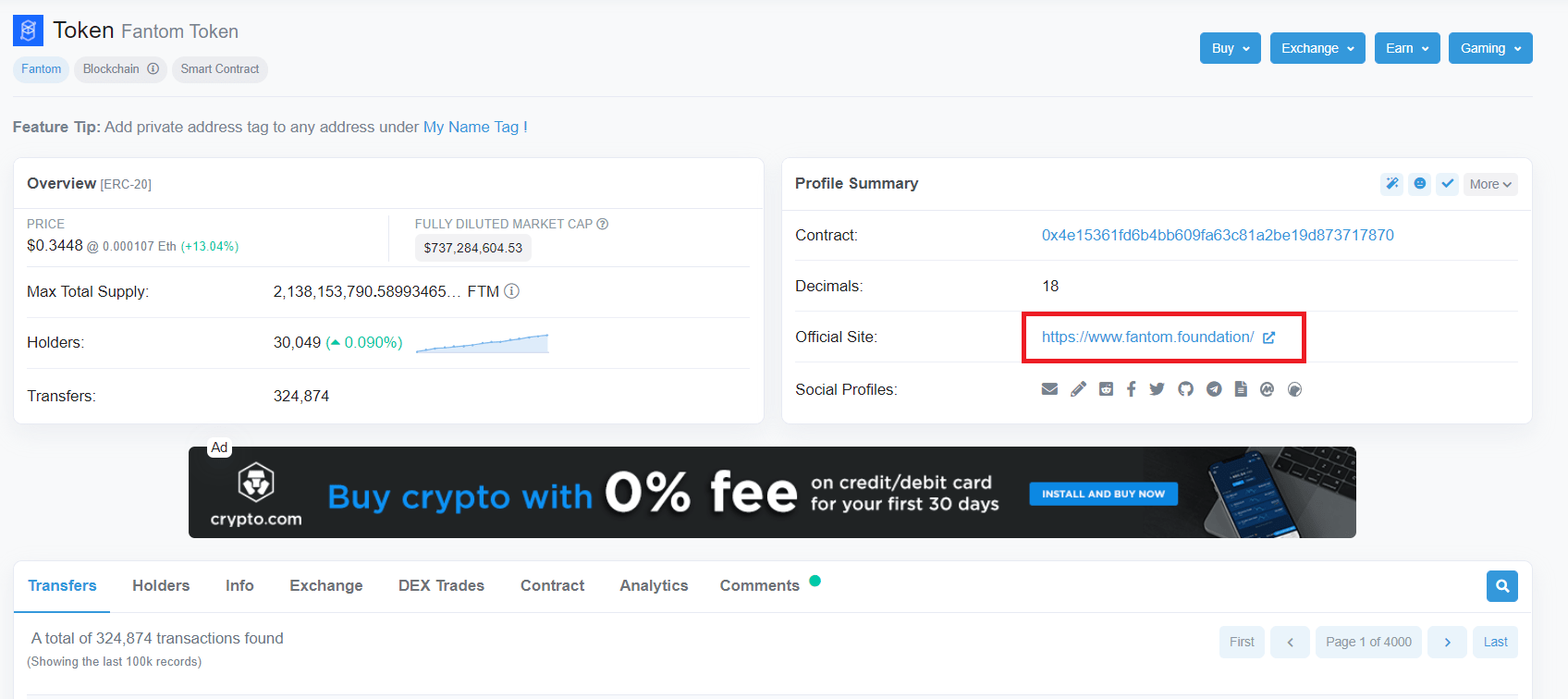Viewport: 1568px width, 699px height.
Task: Click the info icon next to Blockchain
Action: [x=153, y=68]
